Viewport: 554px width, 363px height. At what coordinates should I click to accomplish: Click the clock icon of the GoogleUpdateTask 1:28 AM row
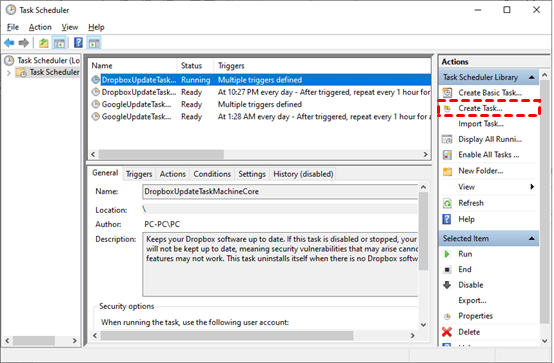tap(95, 117)
